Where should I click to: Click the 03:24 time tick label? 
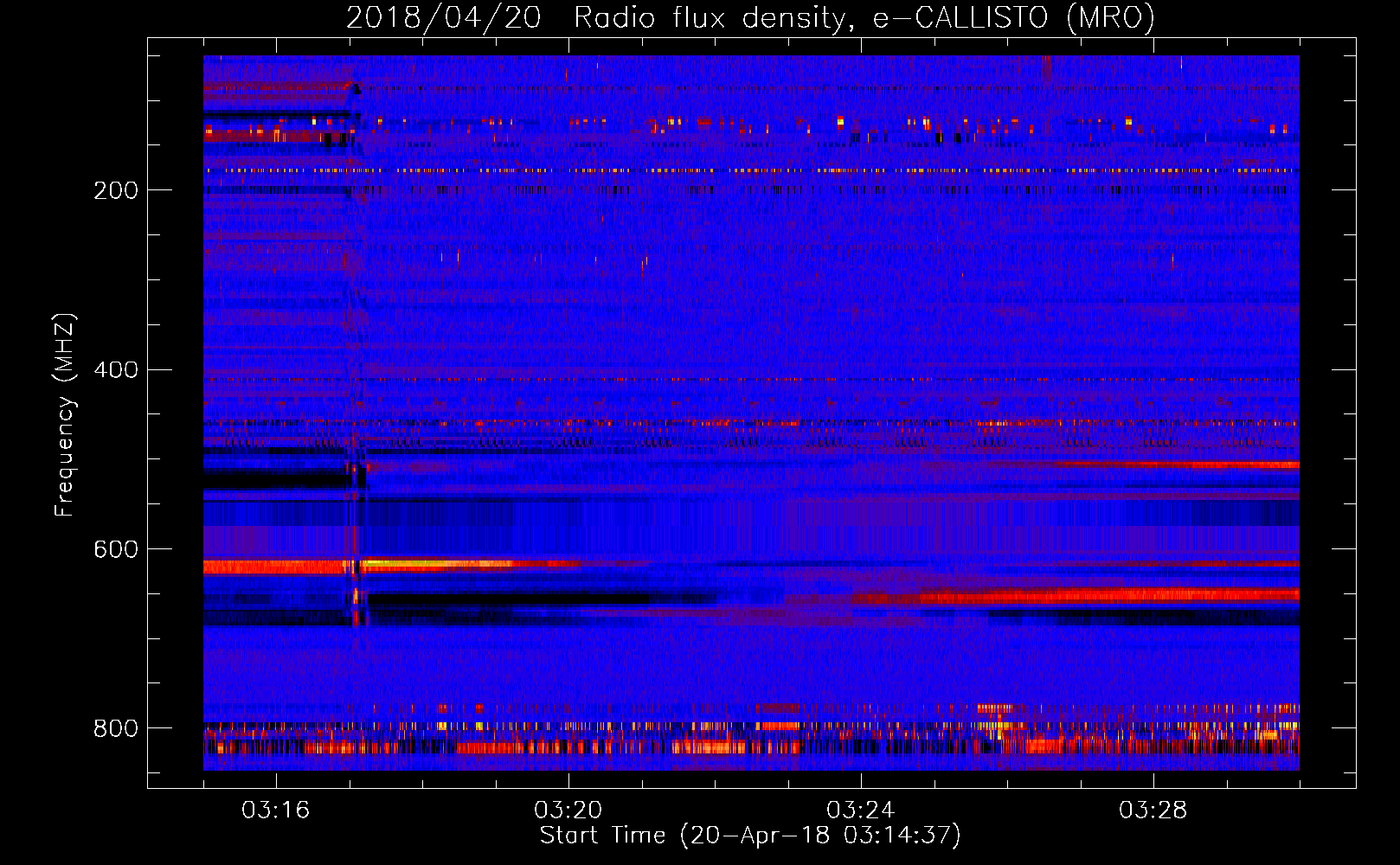click(x=861, y=811)
